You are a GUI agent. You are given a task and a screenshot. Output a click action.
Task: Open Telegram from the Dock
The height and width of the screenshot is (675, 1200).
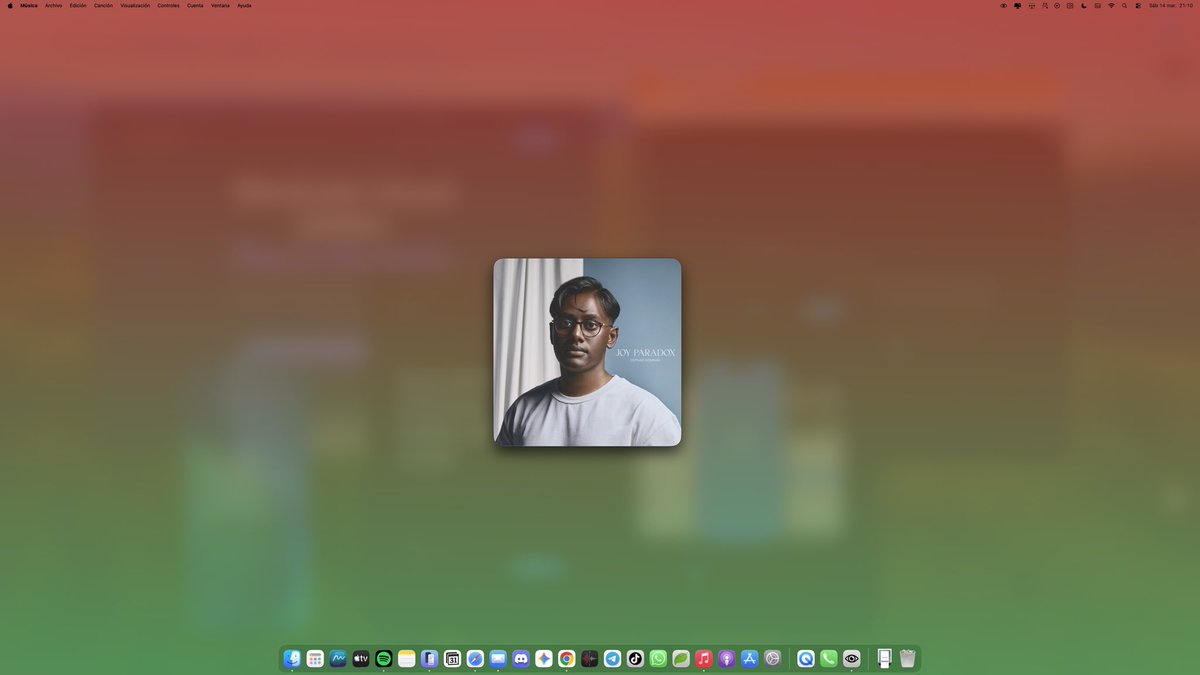pos(612,658)
